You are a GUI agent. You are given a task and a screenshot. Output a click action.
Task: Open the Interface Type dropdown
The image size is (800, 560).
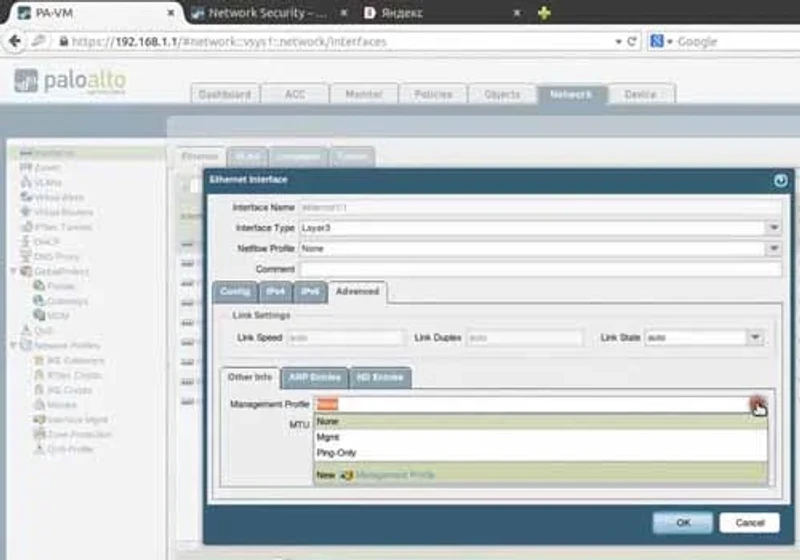[x=773, y=228]
